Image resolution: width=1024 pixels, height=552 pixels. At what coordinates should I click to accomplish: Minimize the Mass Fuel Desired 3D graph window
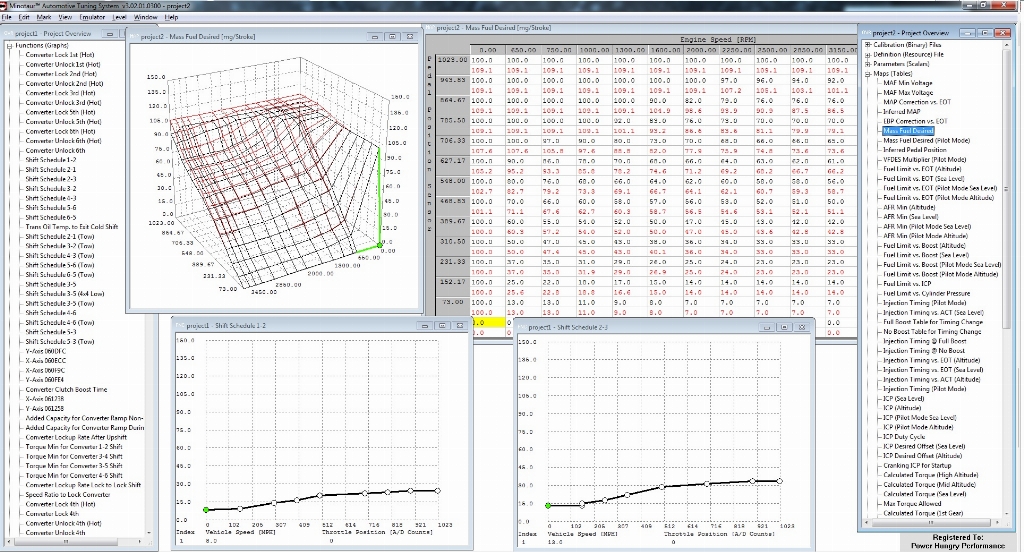(x=375, y=37)
